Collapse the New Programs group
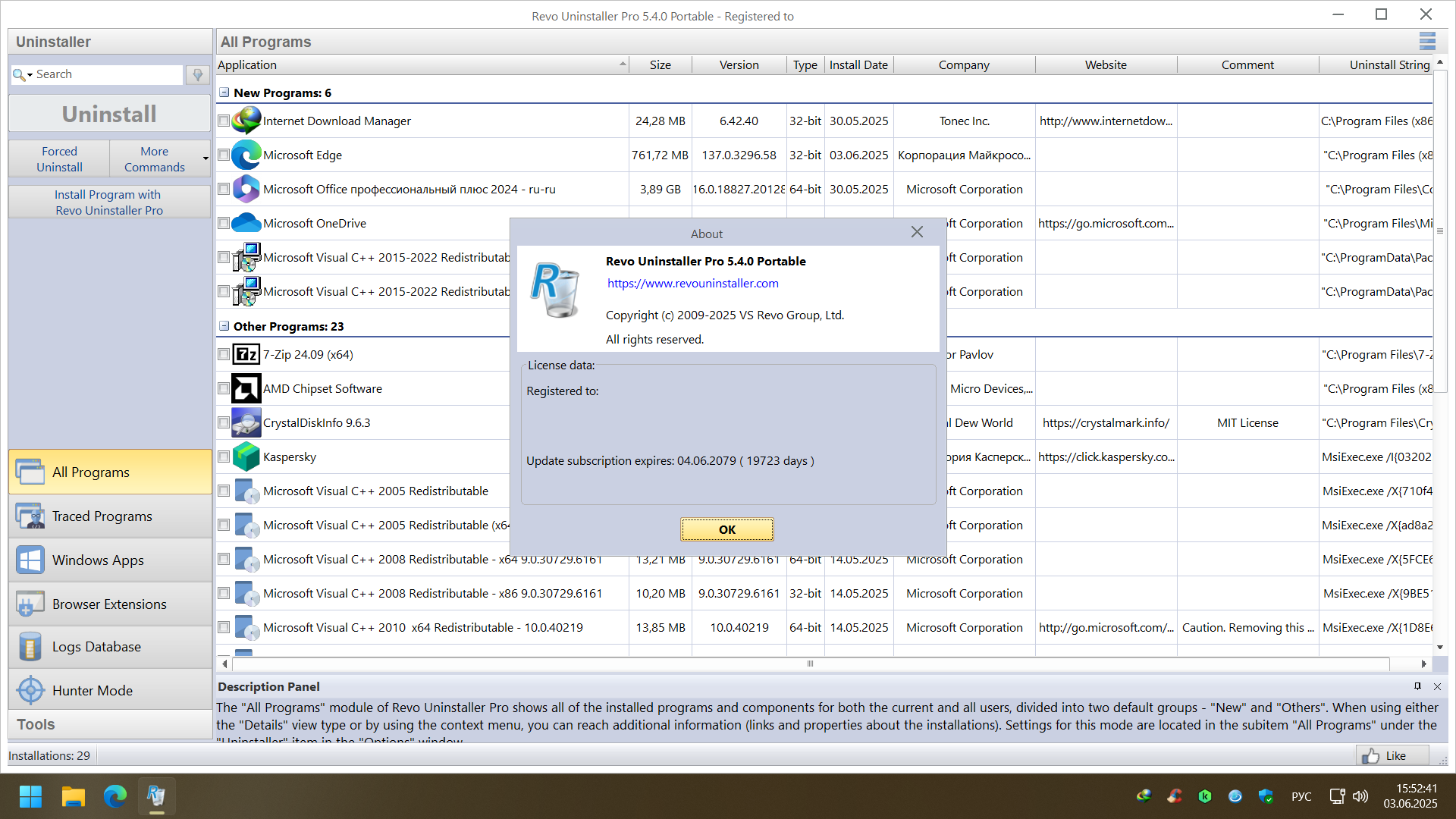 coord(224,93)
